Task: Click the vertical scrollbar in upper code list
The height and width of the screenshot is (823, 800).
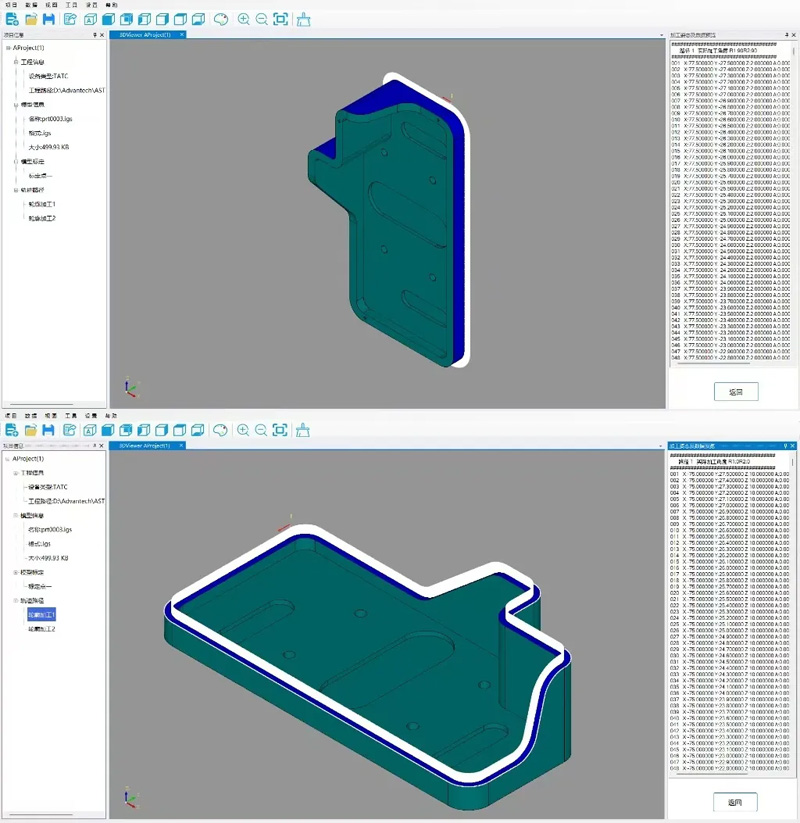Action: point(794,200)
